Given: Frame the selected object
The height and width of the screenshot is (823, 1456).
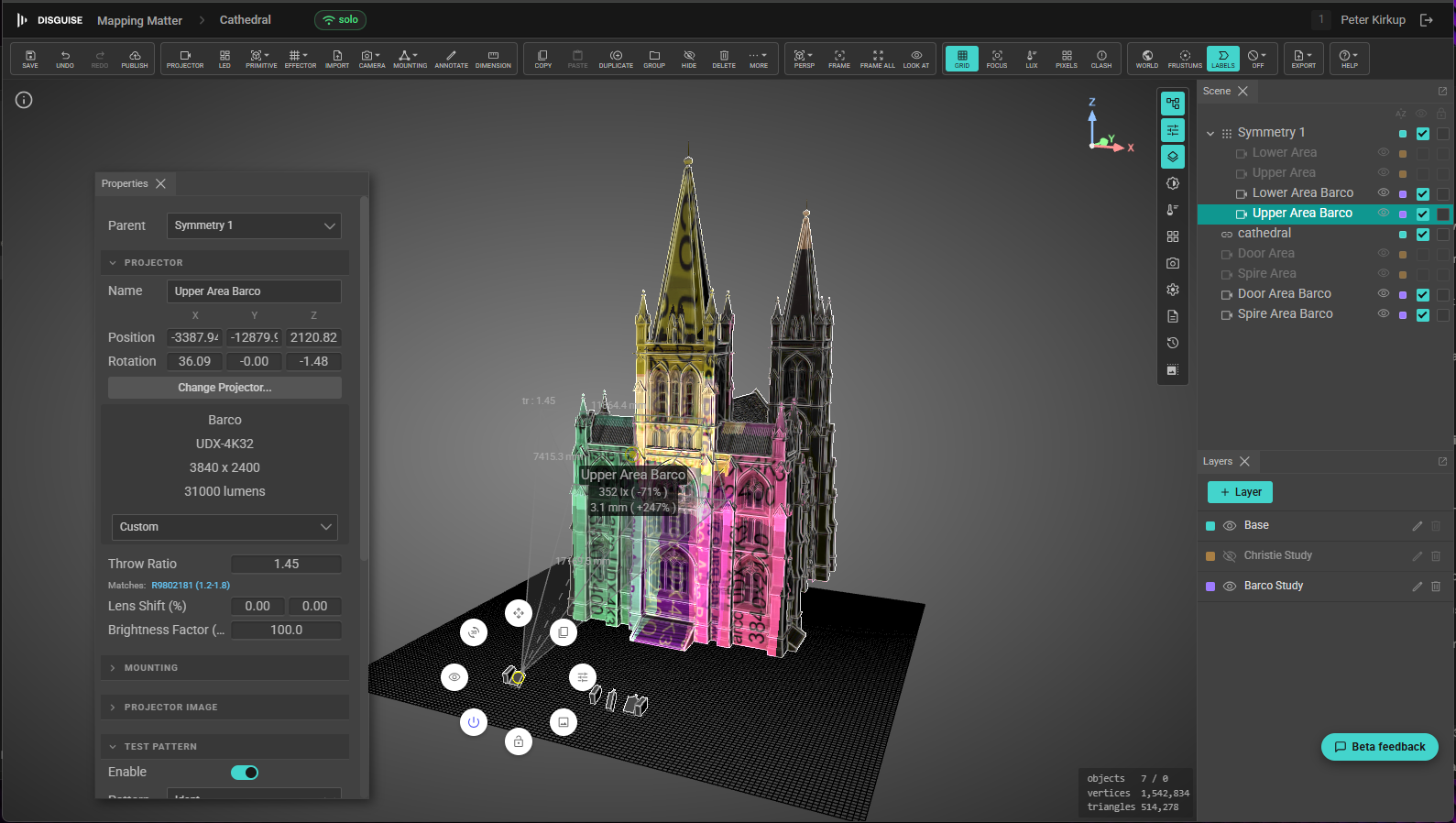Looking at the screenshot, I should [839, 59].
